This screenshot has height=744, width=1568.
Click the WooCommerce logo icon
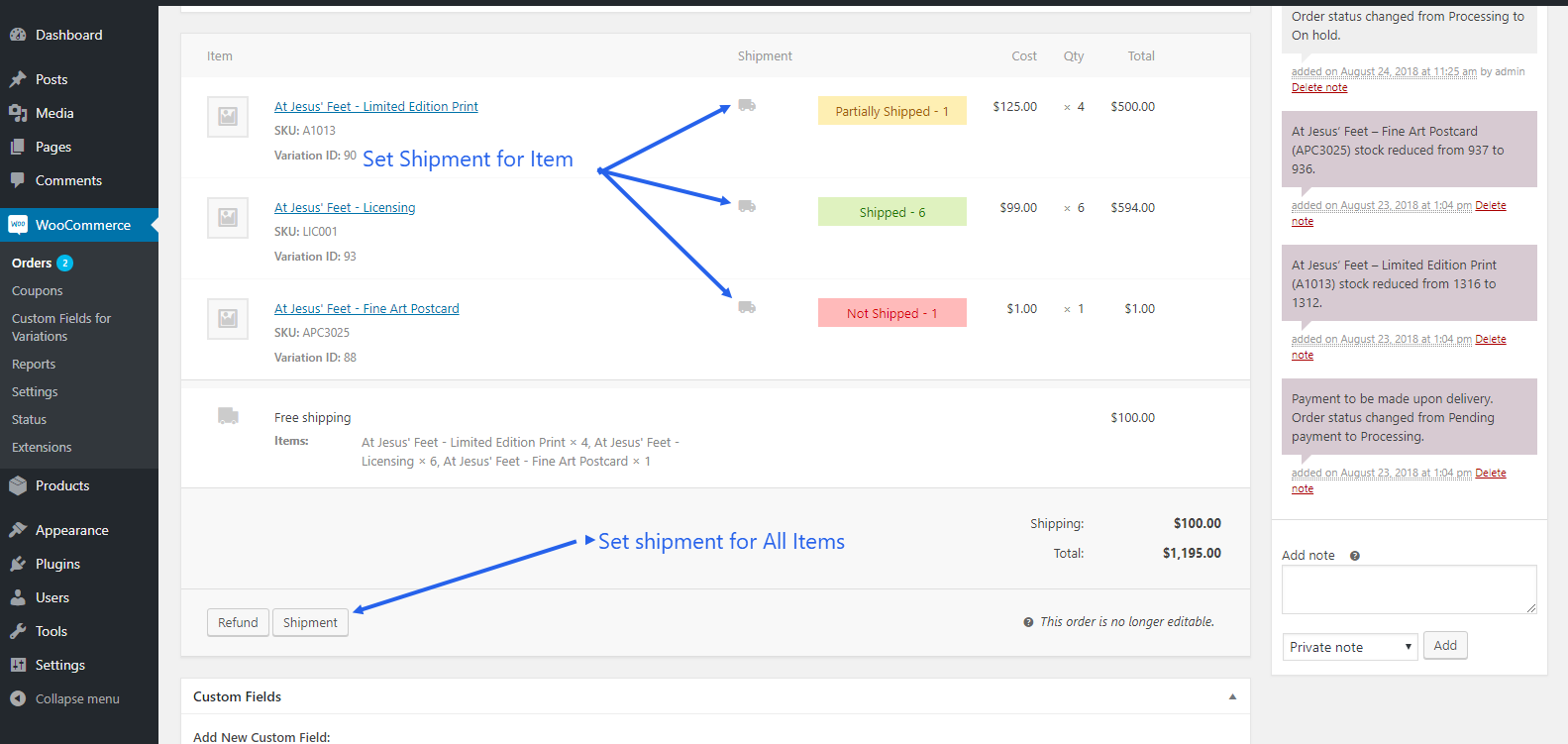(x=18, y=225)
